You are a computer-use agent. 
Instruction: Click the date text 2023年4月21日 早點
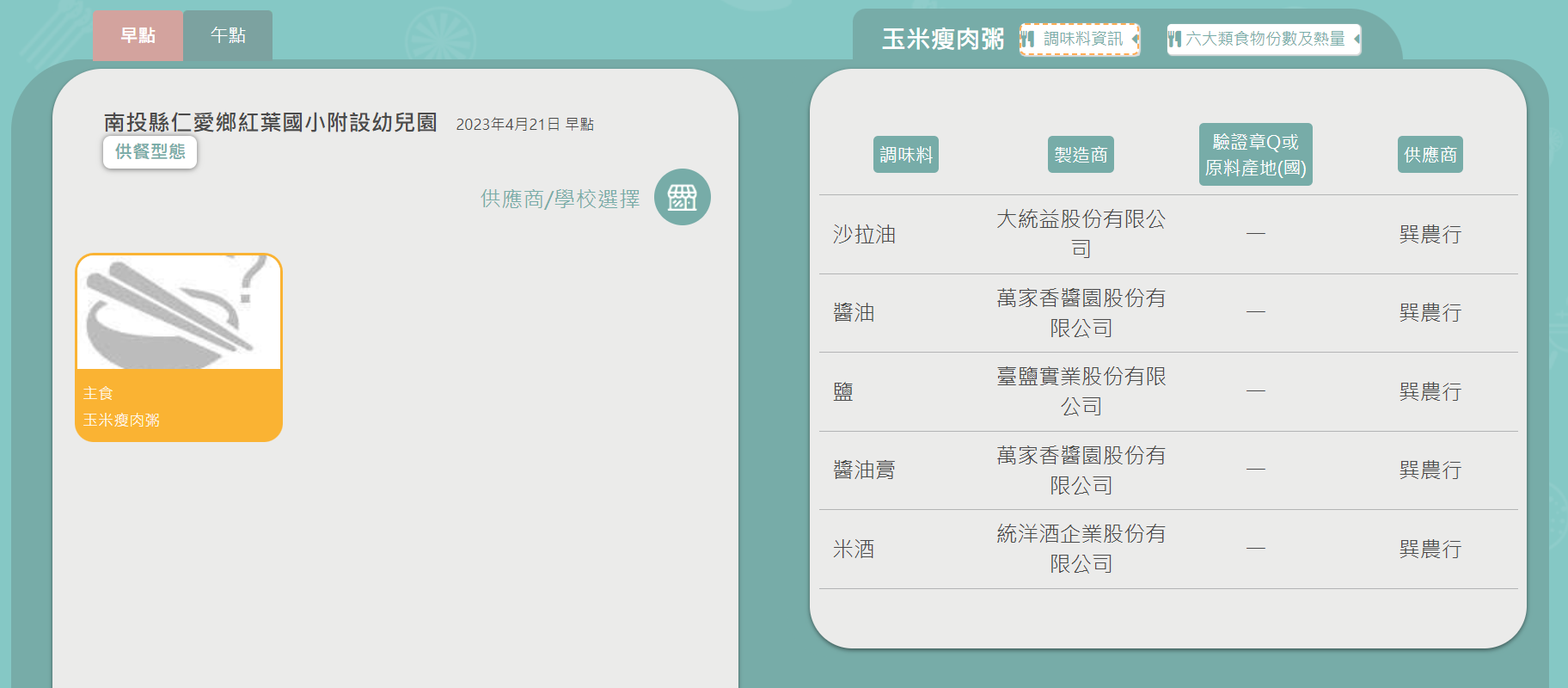coord(525,125)
